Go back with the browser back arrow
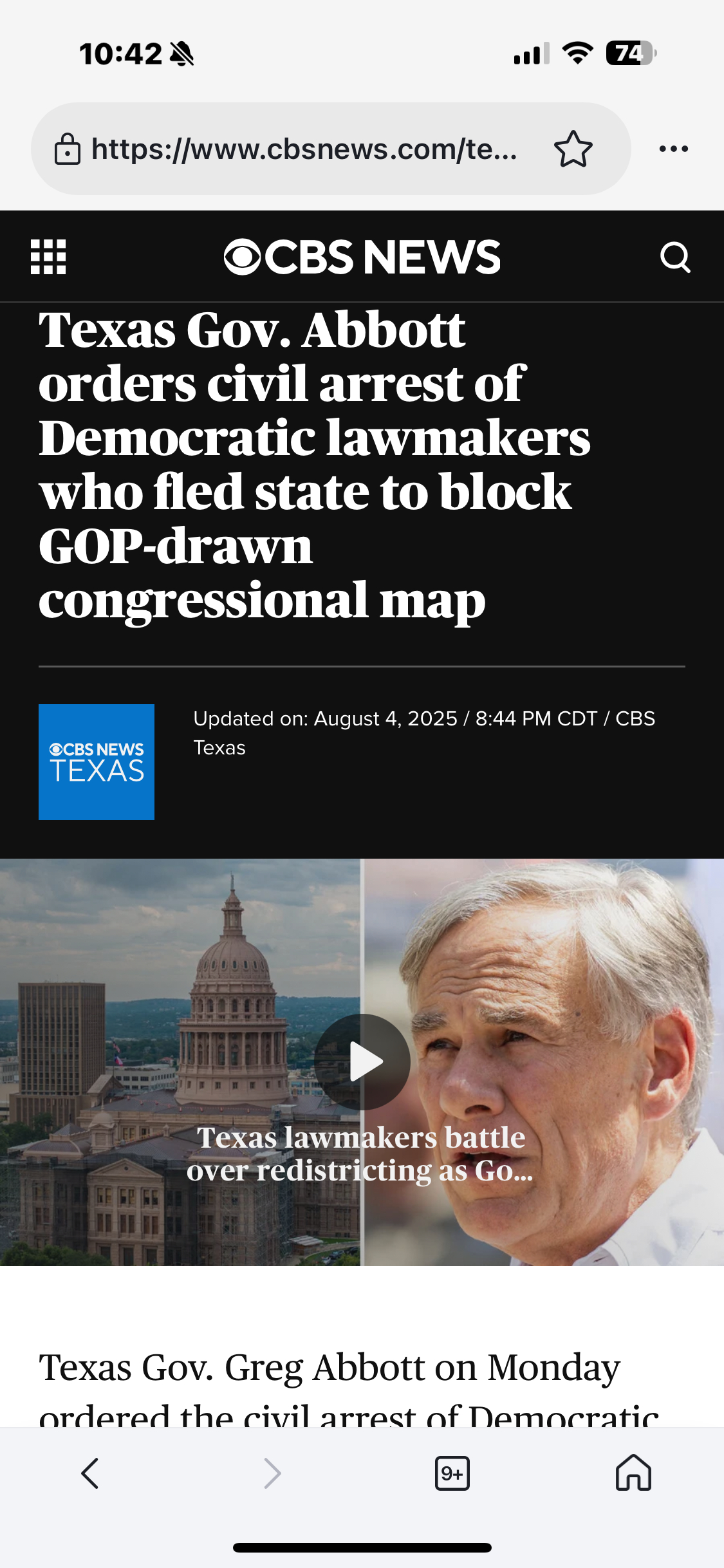724x1568 pixels. coord(90,1473)
